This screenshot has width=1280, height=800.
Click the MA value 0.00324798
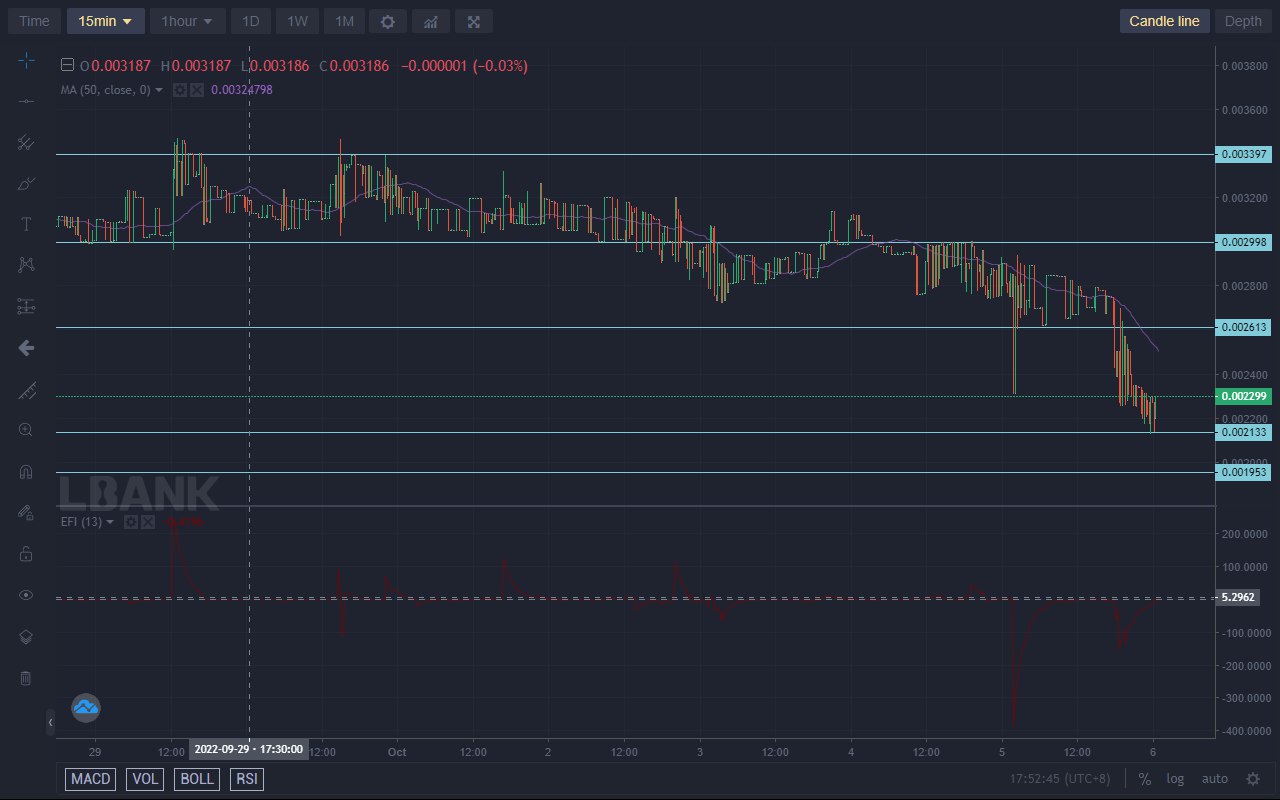coord(242,90)
